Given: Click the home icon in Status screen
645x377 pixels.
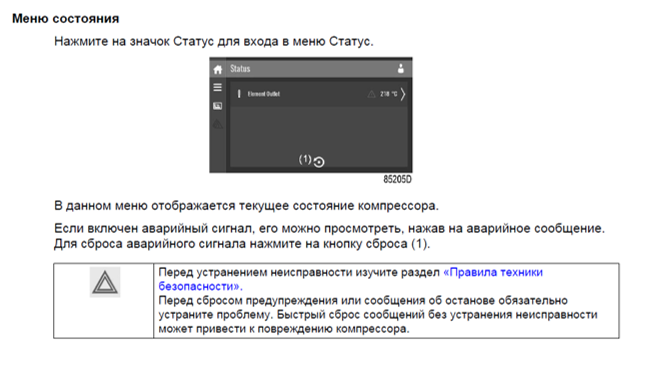Looking at the screenshot, I should pyautogui.click(x=218, y=69).
